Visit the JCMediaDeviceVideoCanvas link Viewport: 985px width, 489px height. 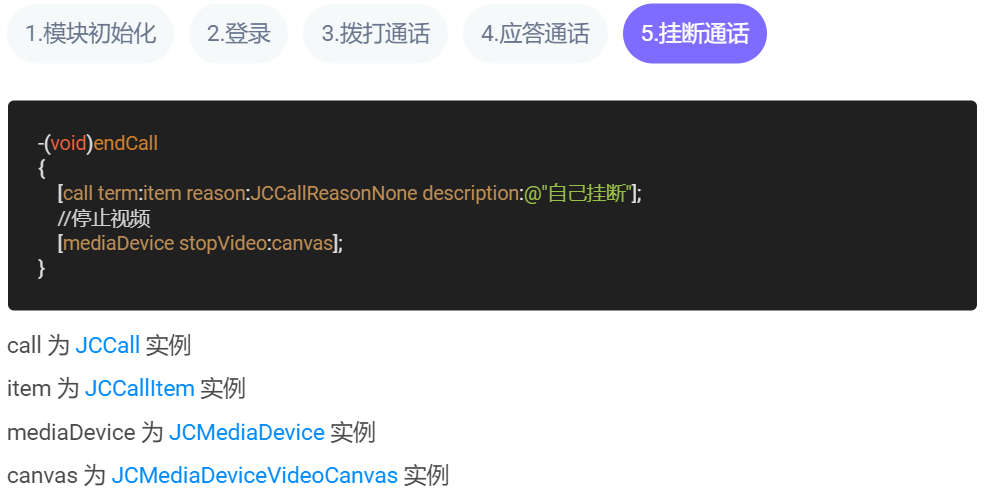point(254,476)
